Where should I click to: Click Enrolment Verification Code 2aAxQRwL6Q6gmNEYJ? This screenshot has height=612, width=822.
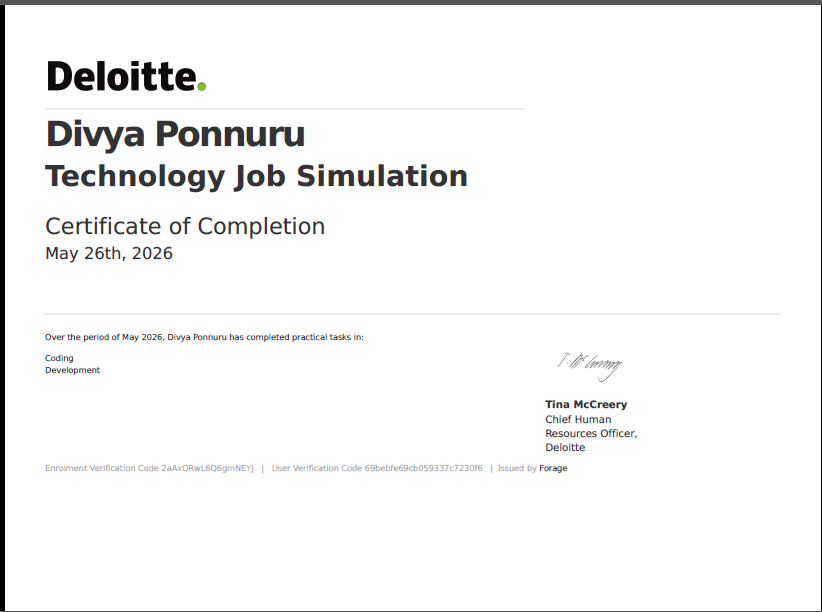(149, 468)
